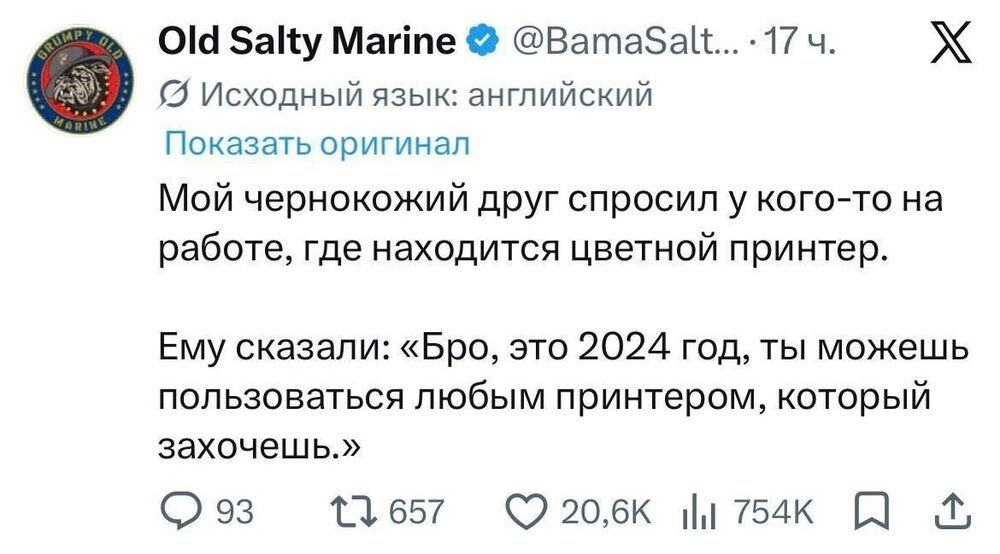Open the Old Salty Marine display name

(x=307, y=41)
